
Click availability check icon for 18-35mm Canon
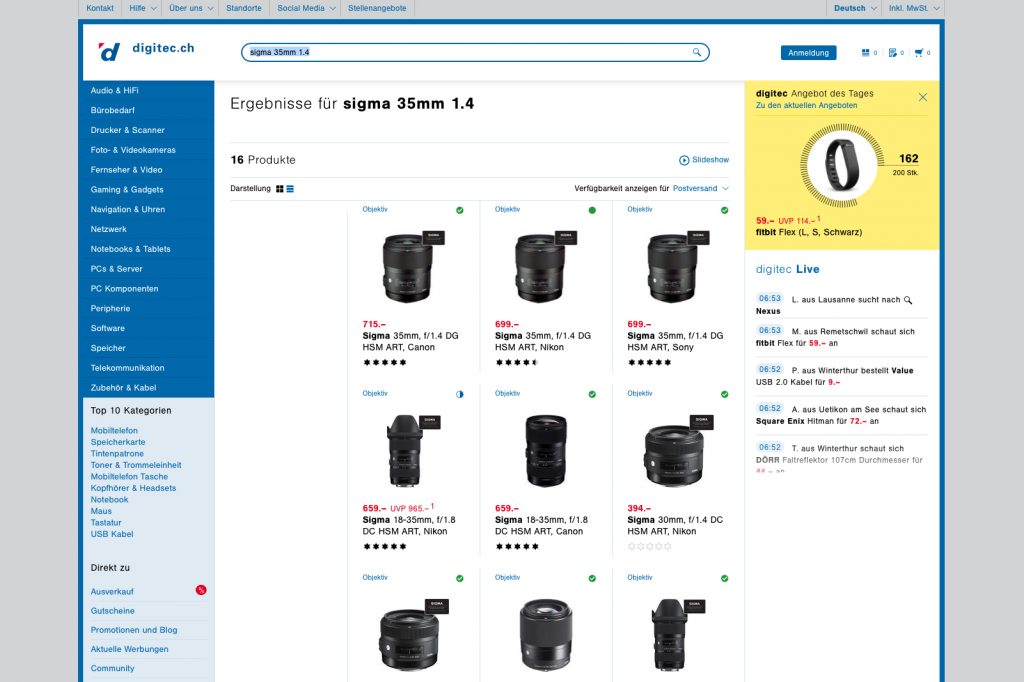click(592, 395)
